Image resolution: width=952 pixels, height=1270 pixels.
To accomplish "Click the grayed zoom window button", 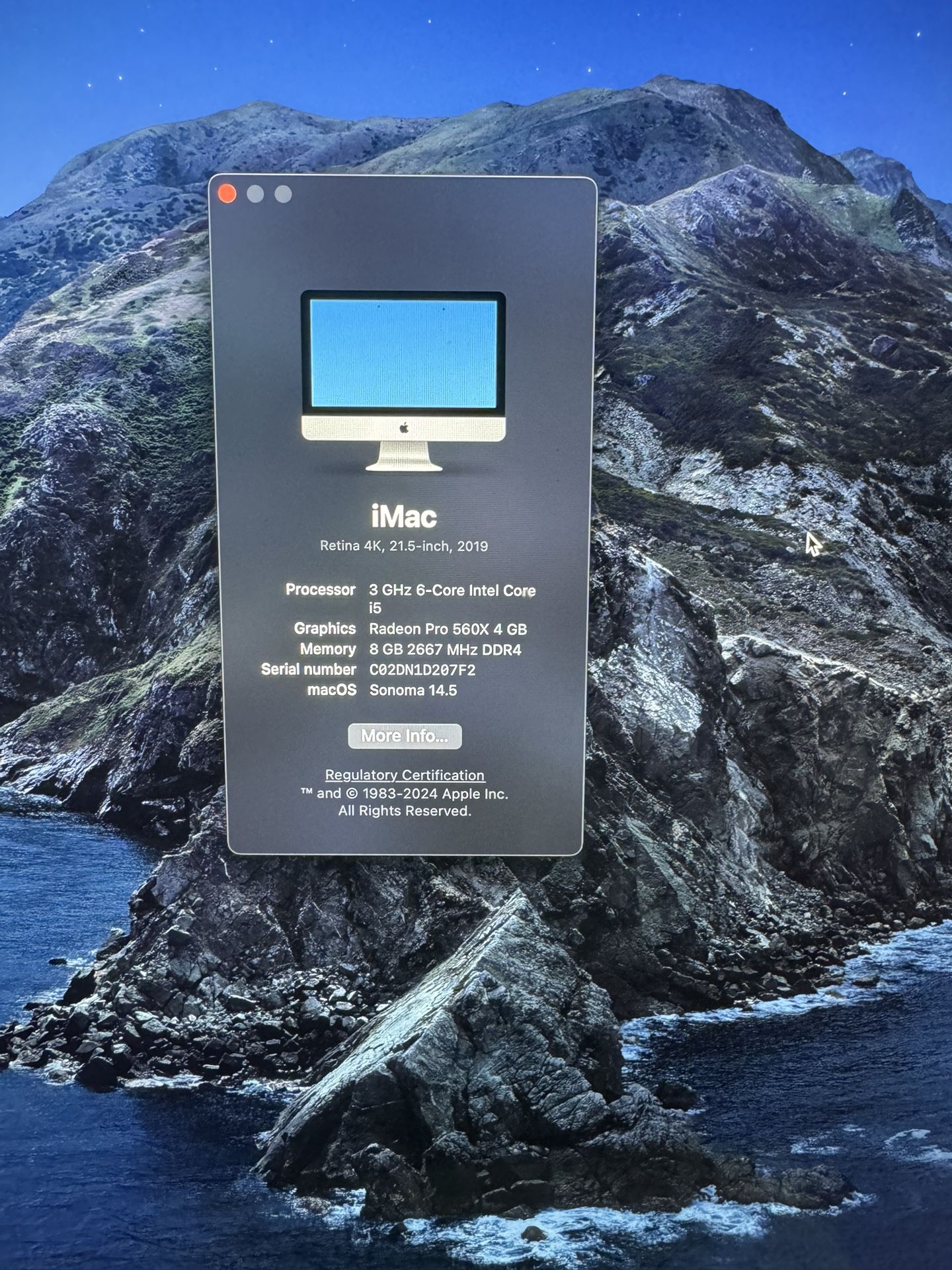I will 283,194.
